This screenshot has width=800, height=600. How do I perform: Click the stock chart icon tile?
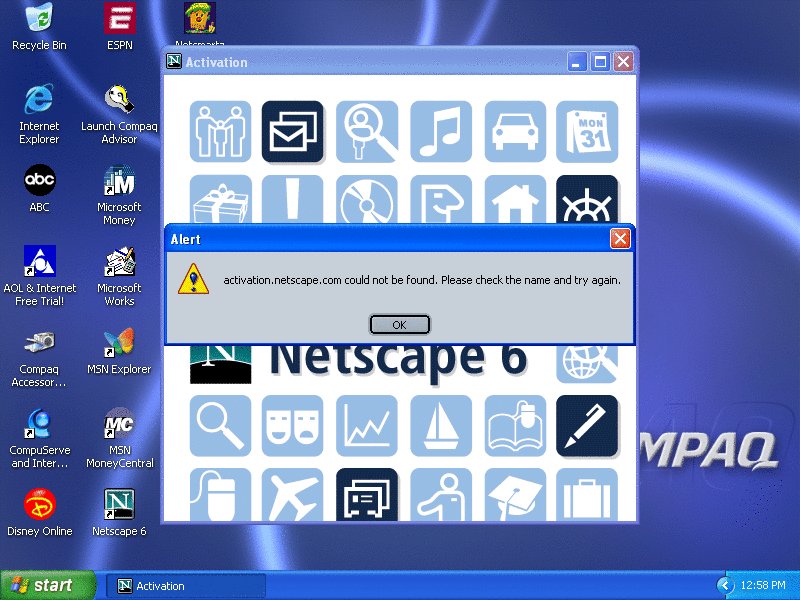pos(367,426)
